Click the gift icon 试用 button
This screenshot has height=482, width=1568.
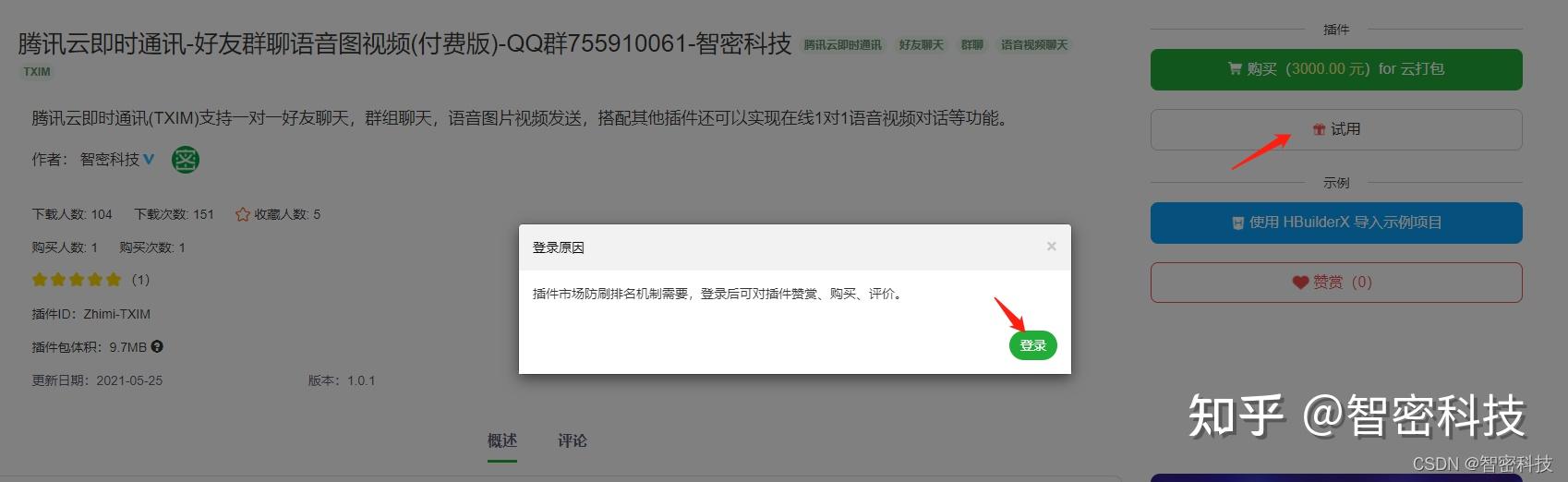(1336, 129)
